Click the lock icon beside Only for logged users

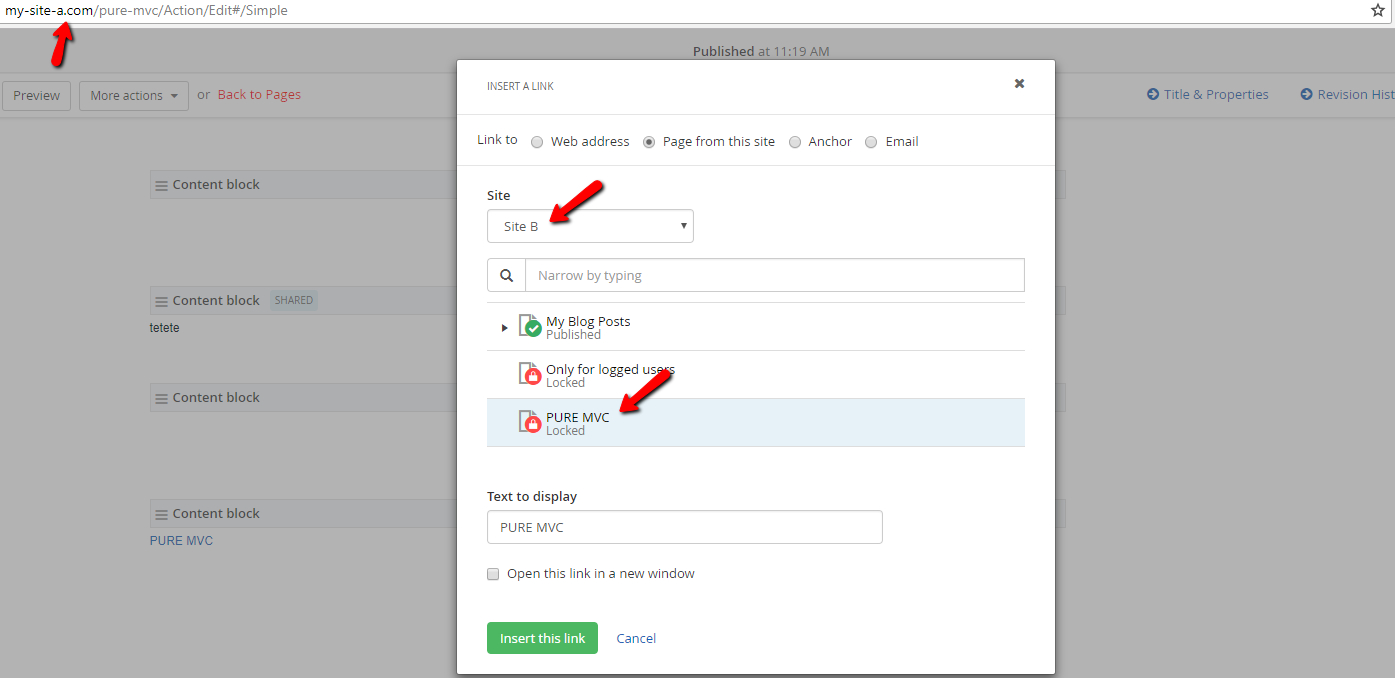[533, 376]
